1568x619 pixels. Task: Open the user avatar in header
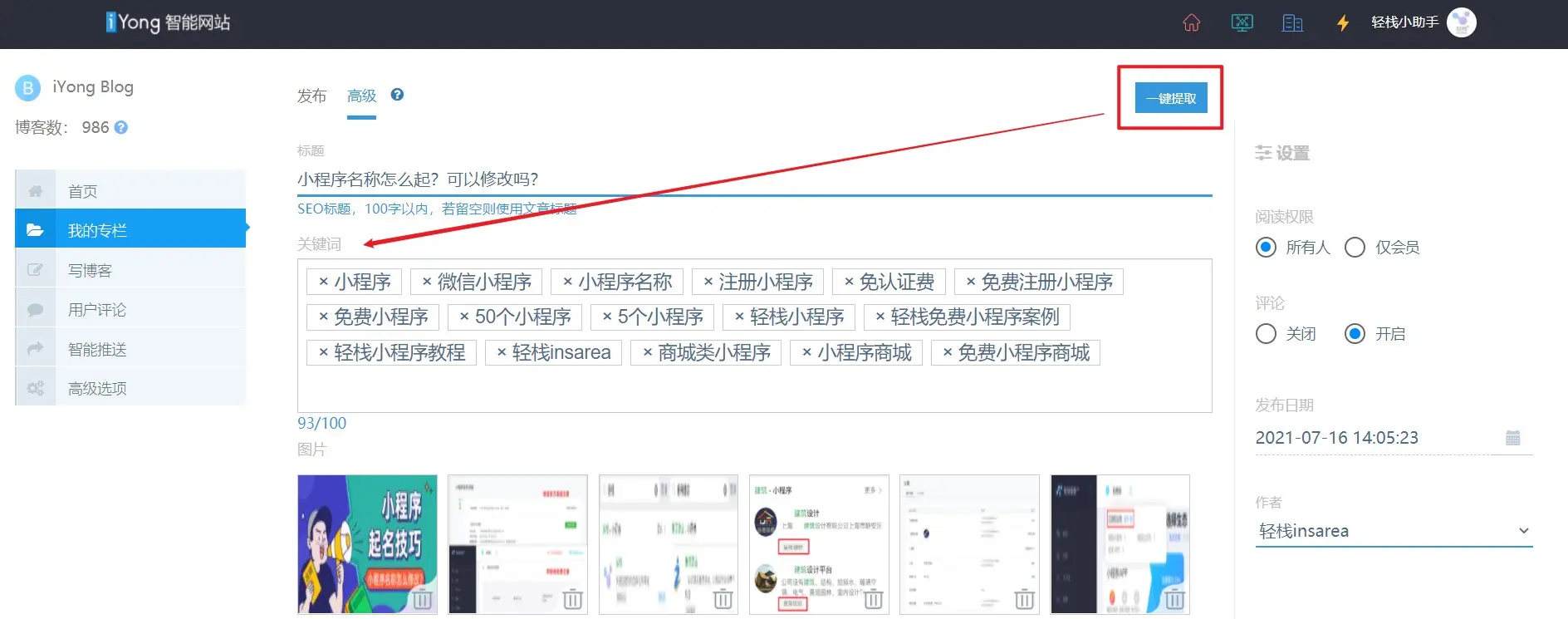(1461, 22)
